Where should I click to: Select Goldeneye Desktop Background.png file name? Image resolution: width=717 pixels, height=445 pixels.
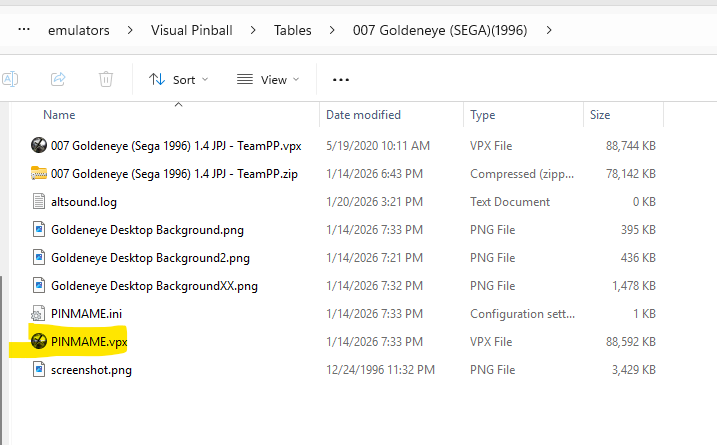coord(147,230)
